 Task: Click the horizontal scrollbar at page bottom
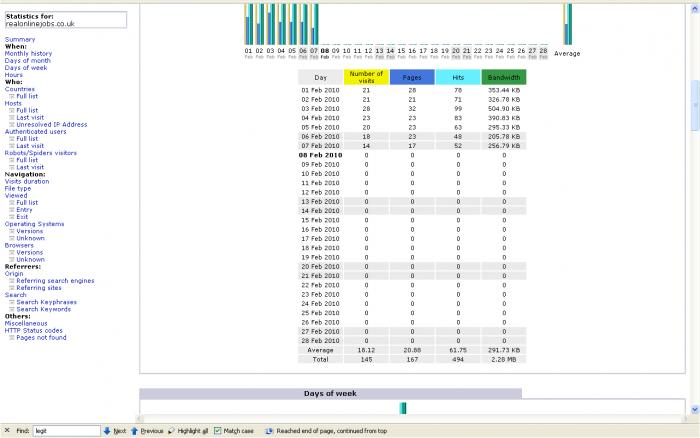coord(412,419)
